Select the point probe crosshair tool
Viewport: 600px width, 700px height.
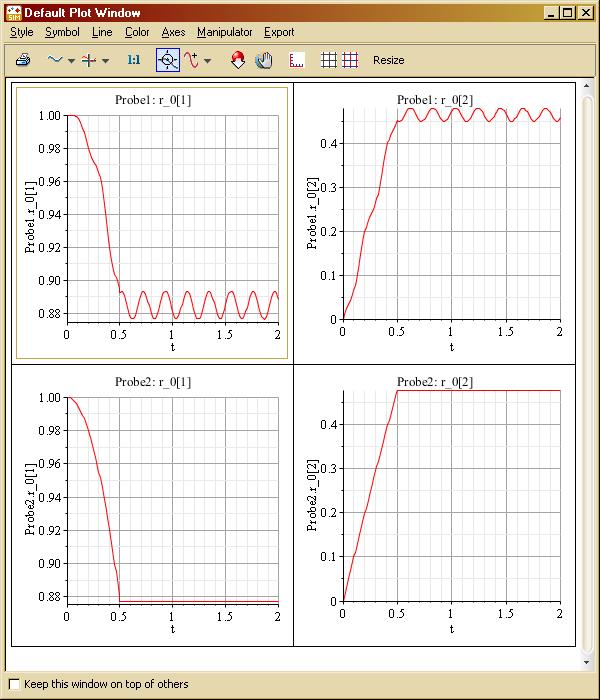[x=168, y=60]
